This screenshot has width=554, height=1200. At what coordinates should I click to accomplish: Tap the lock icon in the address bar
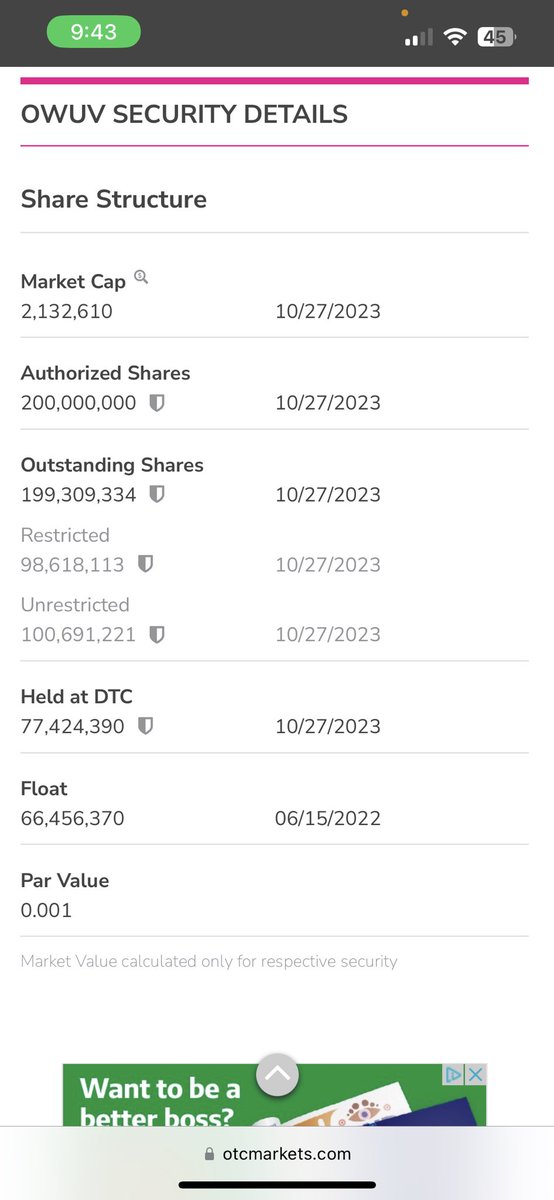[x=209, y=1153]
